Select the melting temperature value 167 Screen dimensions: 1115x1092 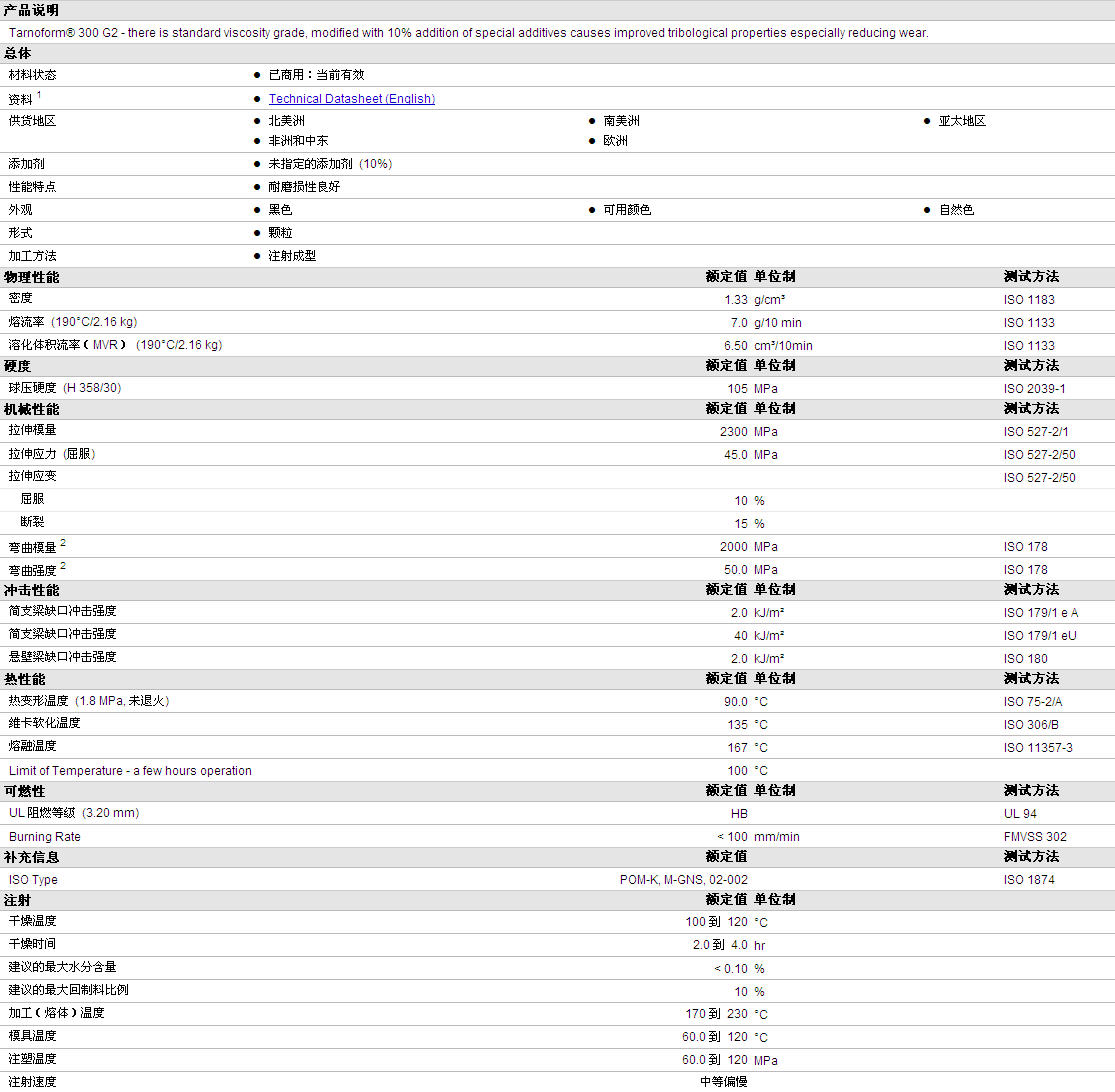tap(737, 748)
